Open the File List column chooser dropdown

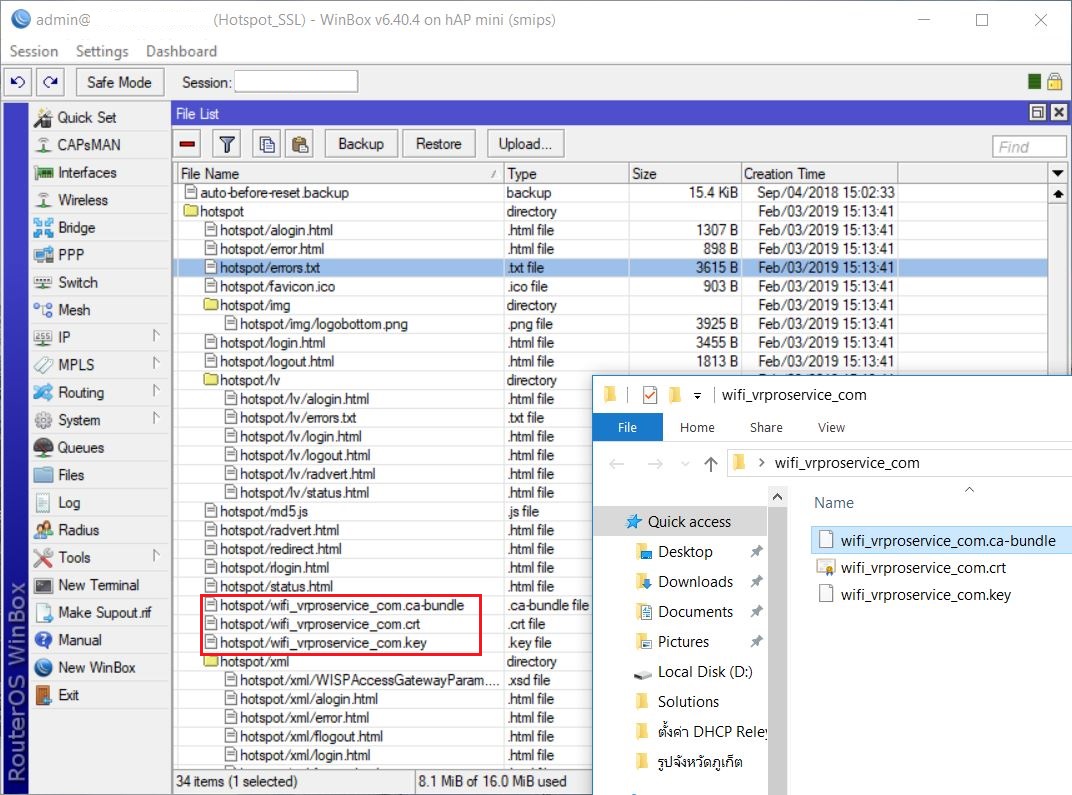tap(1057, 173)
